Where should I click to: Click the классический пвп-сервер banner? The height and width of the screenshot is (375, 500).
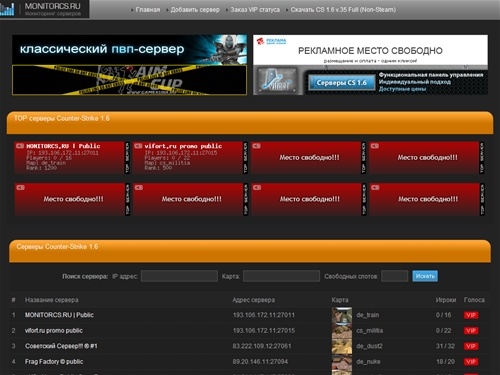click(130, 50)
